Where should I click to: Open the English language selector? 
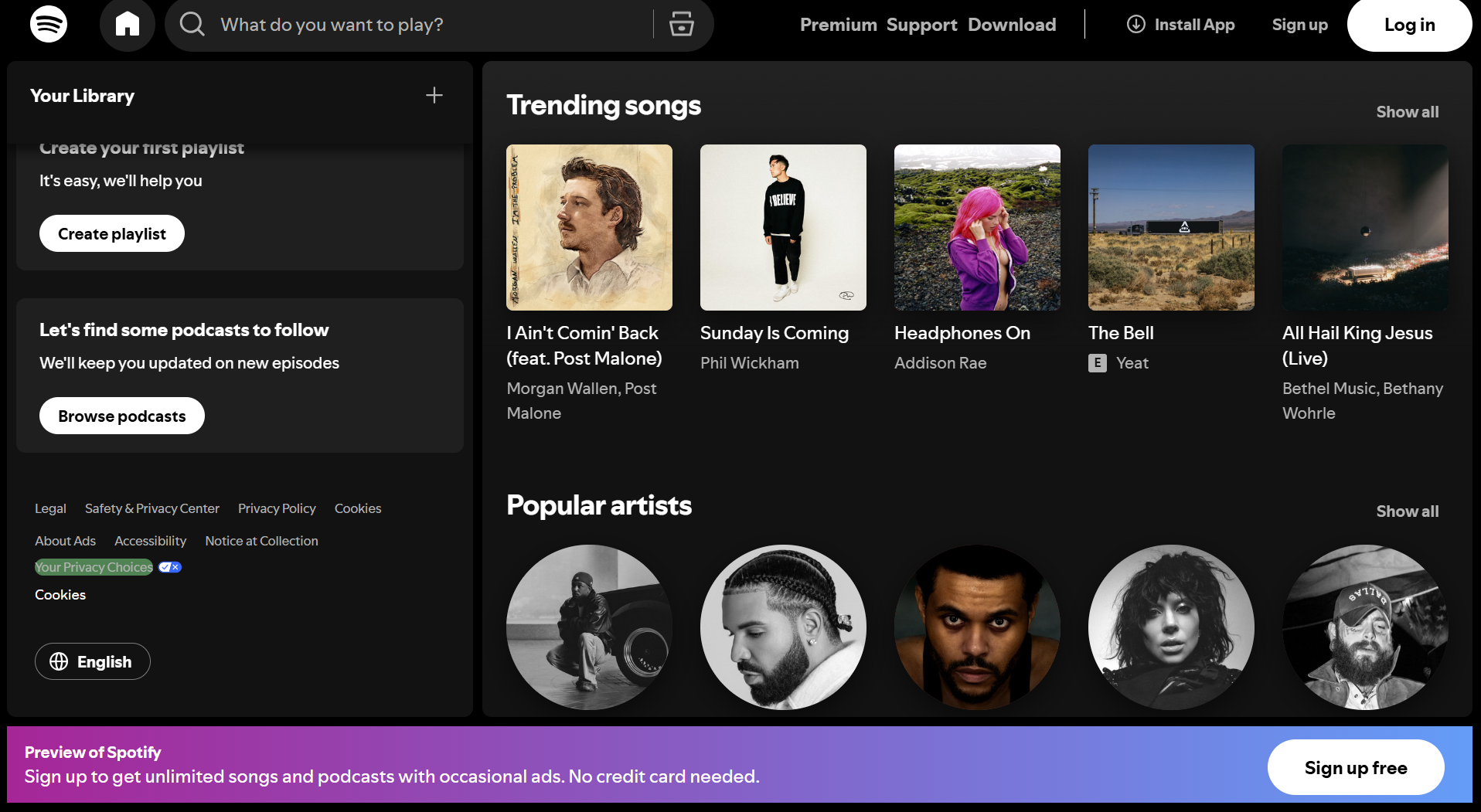point(93,661)
